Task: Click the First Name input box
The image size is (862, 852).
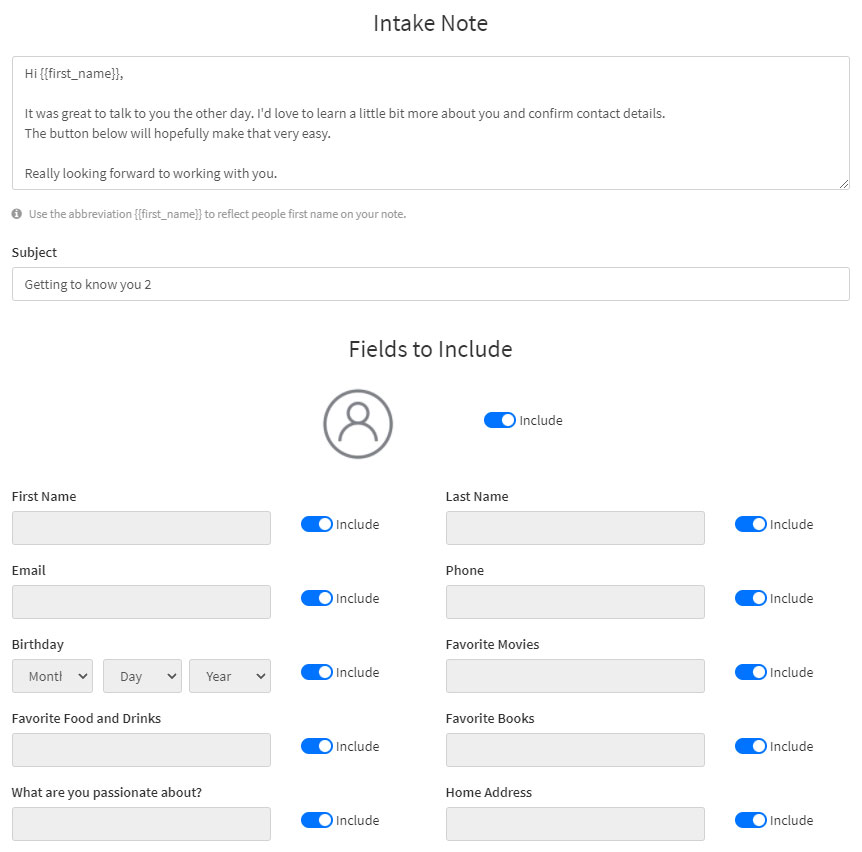Action: pos(140,528)
